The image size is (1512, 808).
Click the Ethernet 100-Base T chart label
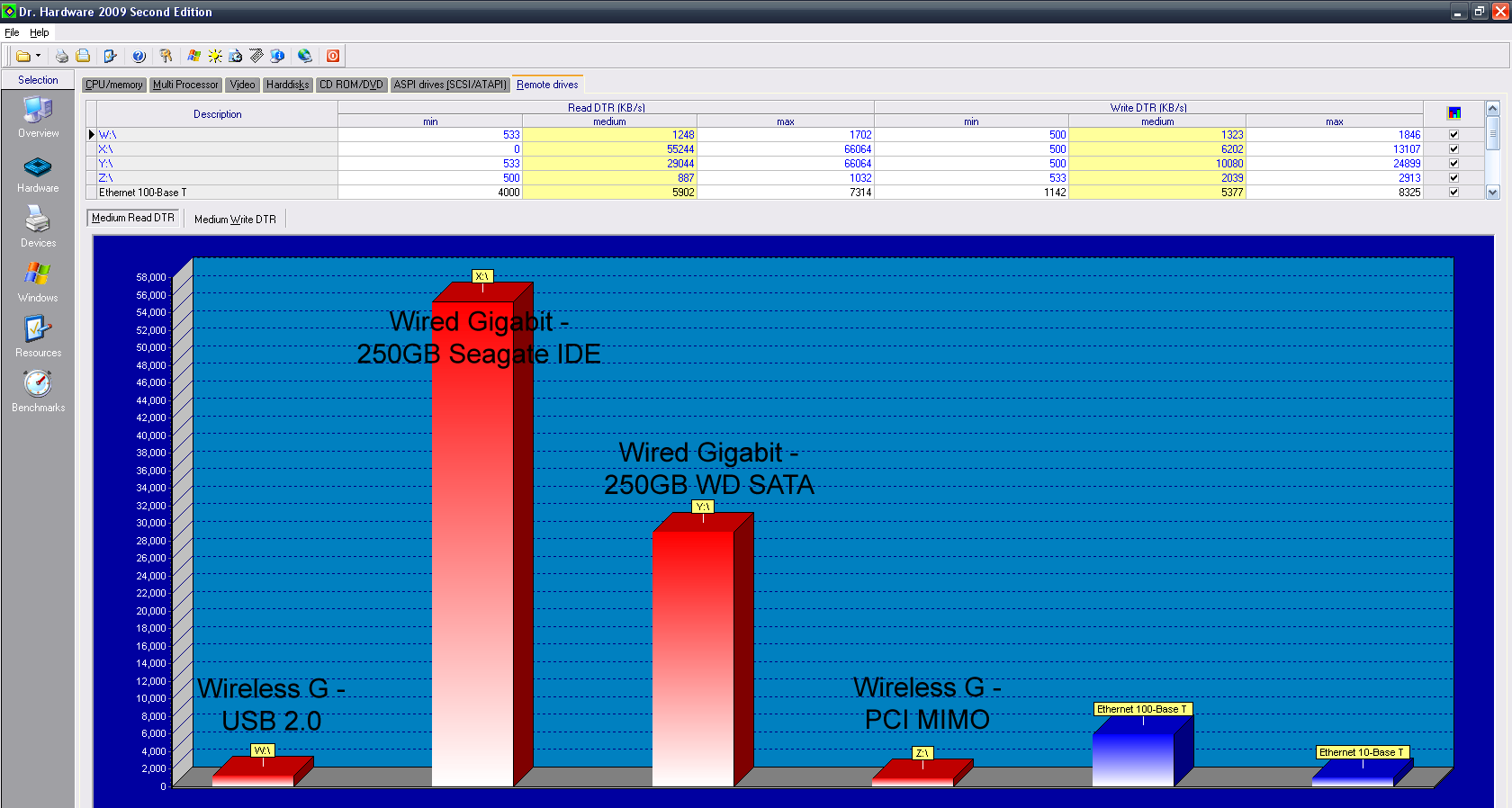[1142, 709]
